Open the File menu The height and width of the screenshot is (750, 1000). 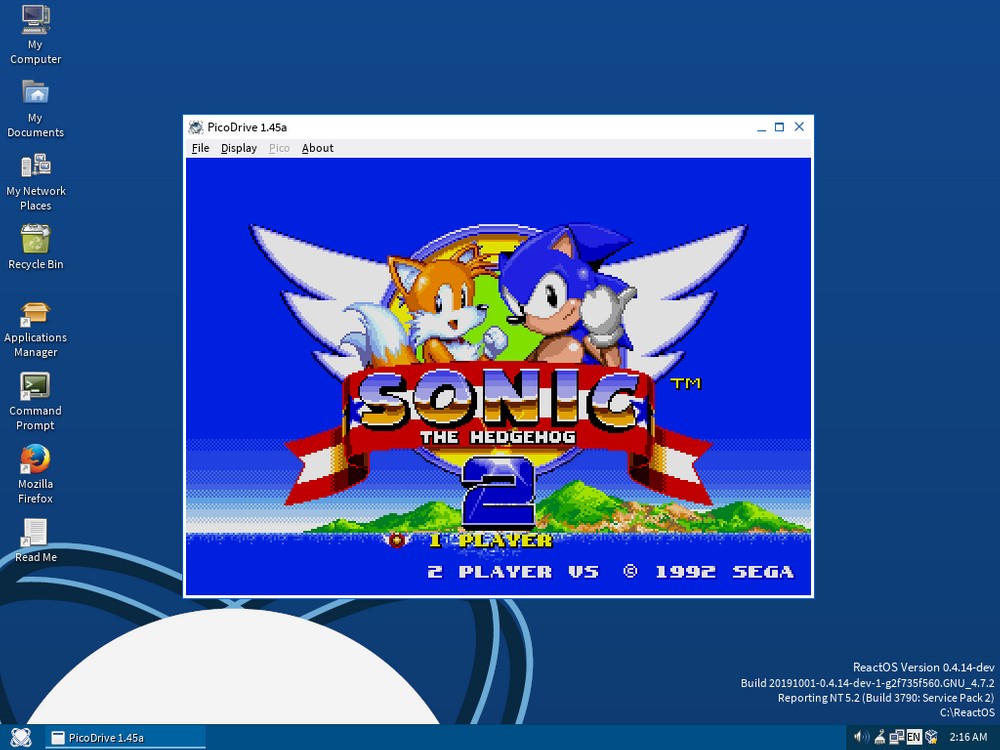pyautogui.click(x=200, y=148)
